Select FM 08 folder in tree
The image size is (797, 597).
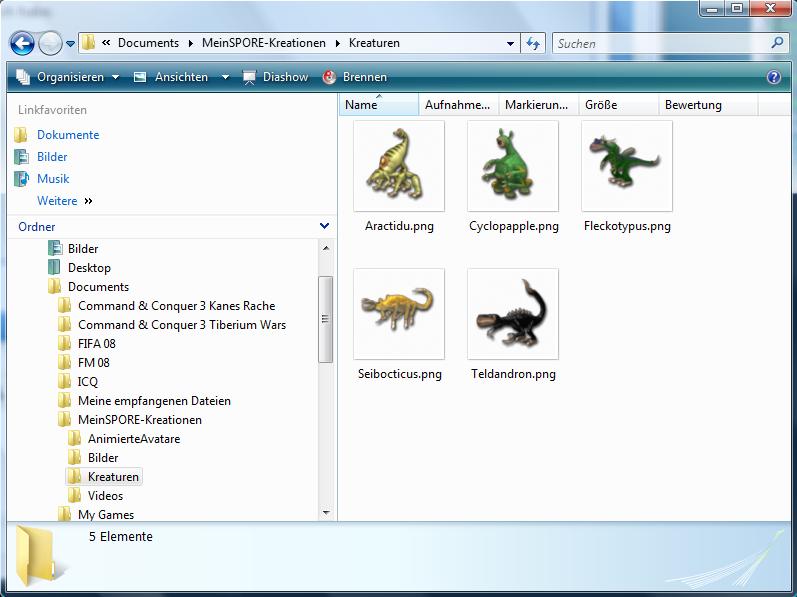click(x=94, y=362)
